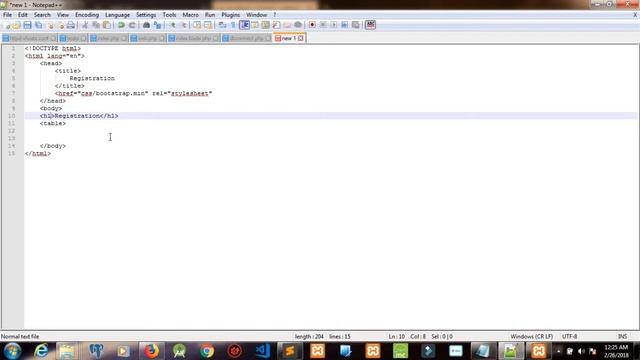Click line number 15 in the margin

(11, 153)
